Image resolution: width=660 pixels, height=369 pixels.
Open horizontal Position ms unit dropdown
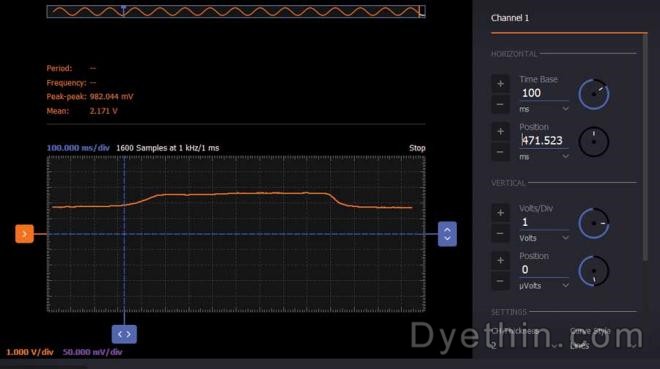click(544, 157)
